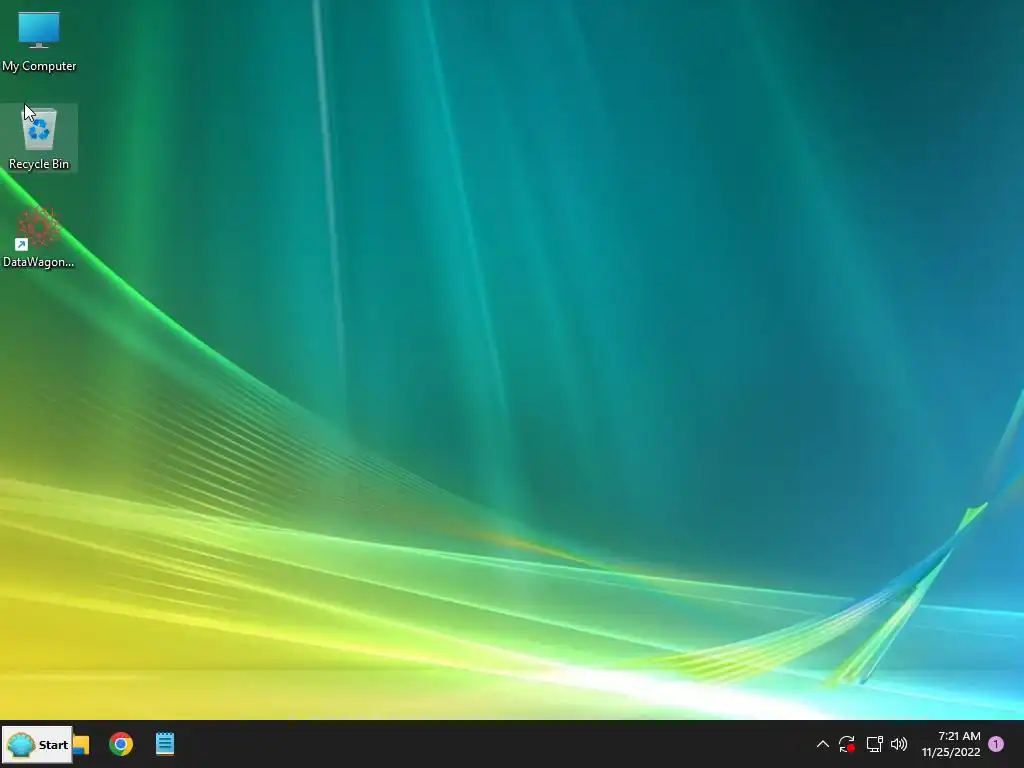Show hidden system tray icons
1024x768 pixels.
pos(823,744)
